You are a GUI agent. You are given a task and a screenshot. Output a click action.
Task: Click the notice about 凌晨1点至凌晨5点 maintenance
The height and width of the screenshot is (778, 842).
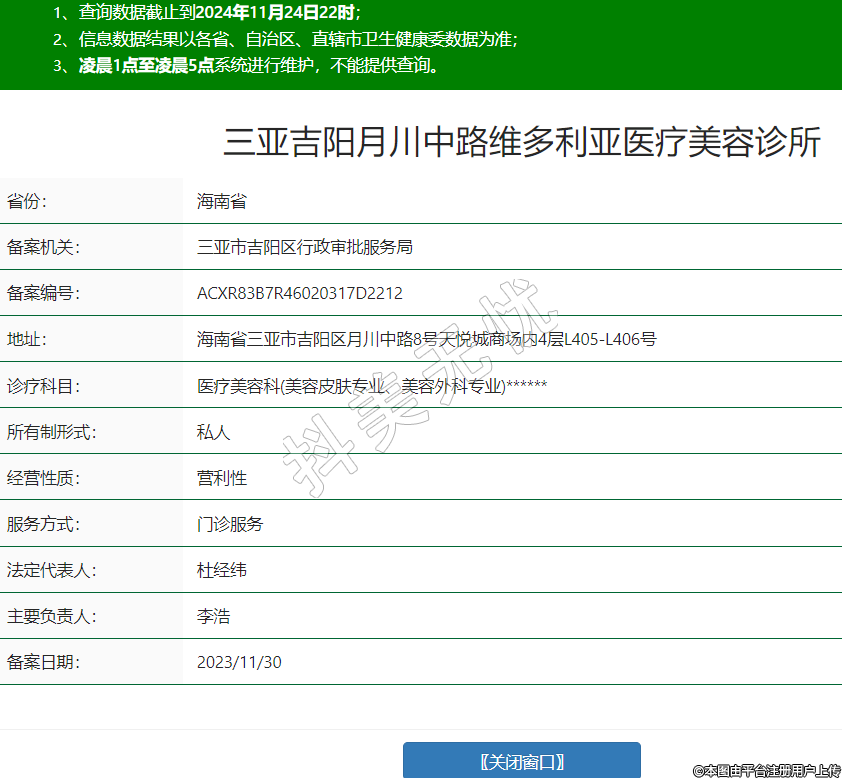pos(259,66)
